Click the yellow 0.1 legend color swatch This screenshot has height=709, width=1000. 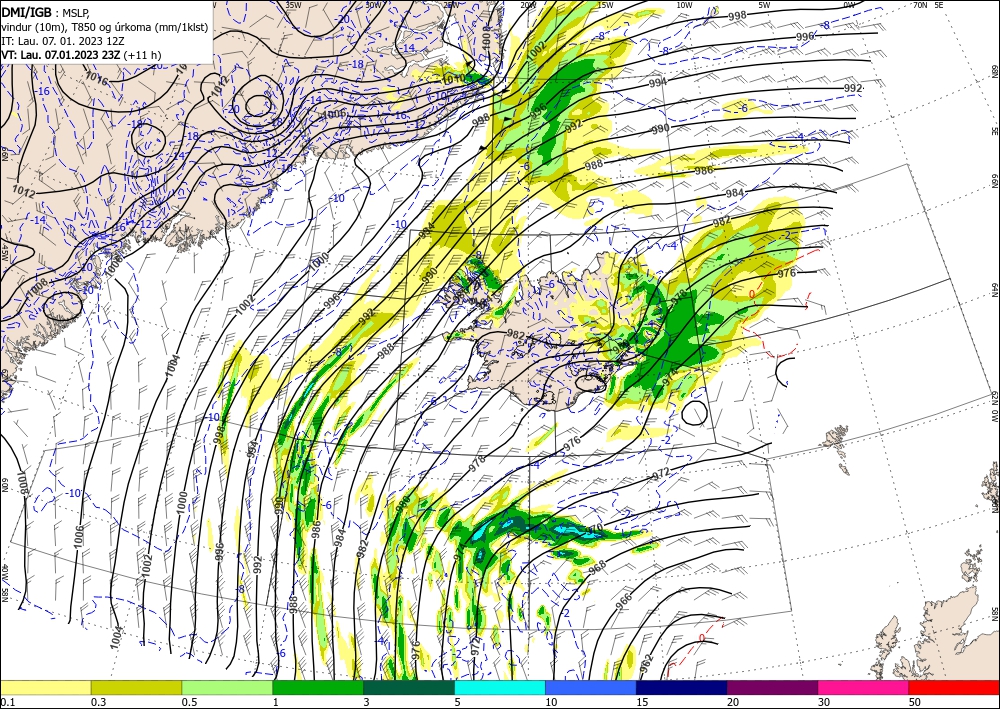(45, 687)
